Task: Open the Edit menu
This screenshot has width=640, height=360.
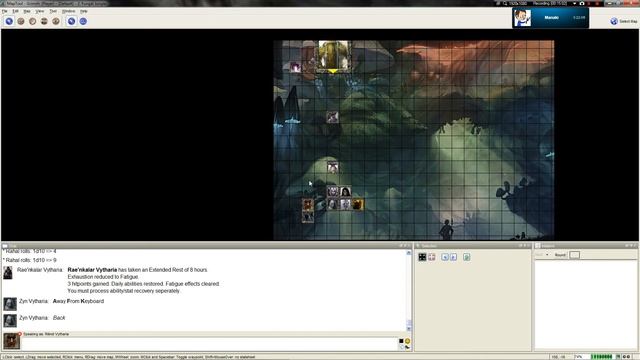Action: point(16,11)
